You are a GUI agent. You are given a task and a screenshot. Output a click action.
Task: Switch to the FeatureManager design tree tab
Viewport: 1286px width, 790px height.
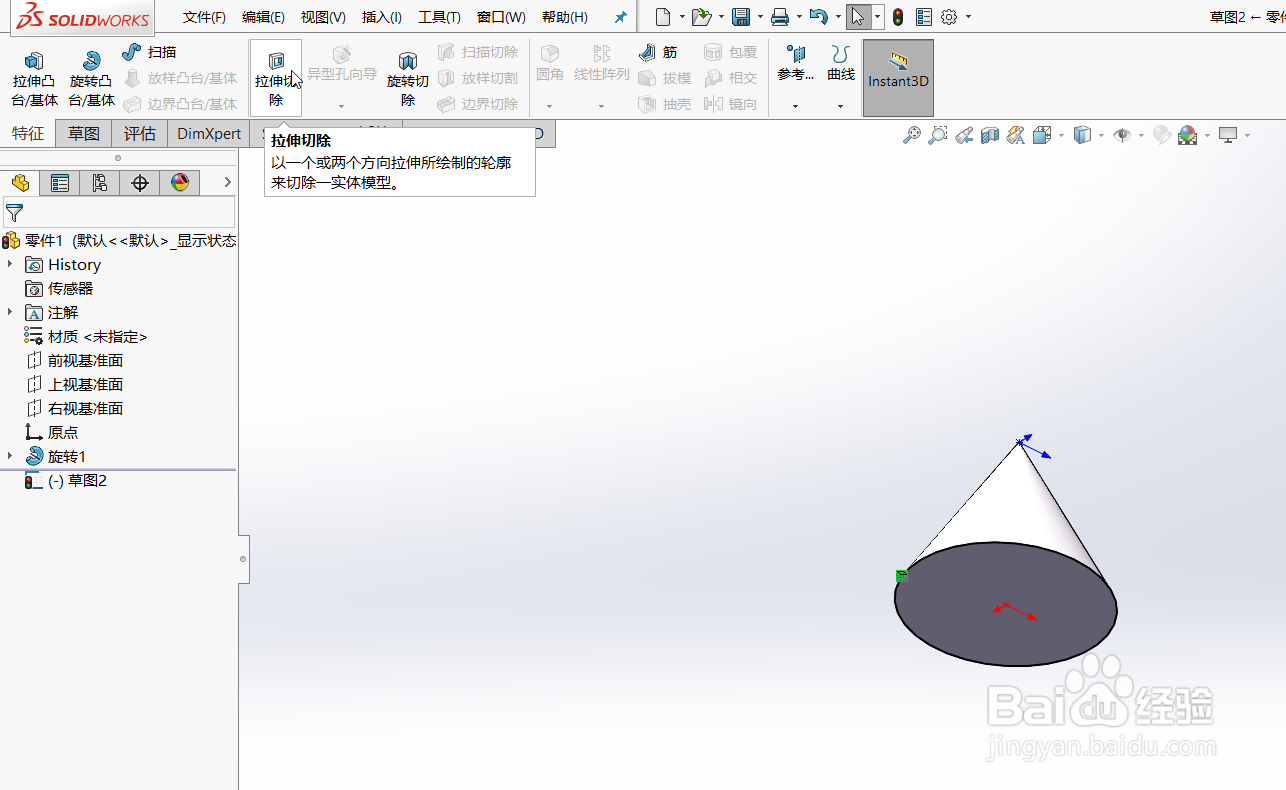[20, 182]
